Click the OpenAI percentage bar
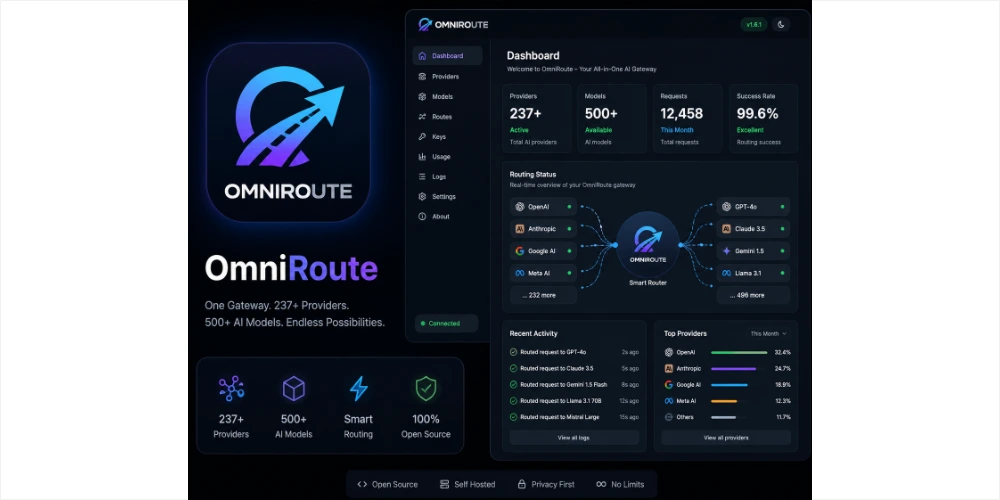The width and height of the screenshot is (1000, 500). [739, 352]
